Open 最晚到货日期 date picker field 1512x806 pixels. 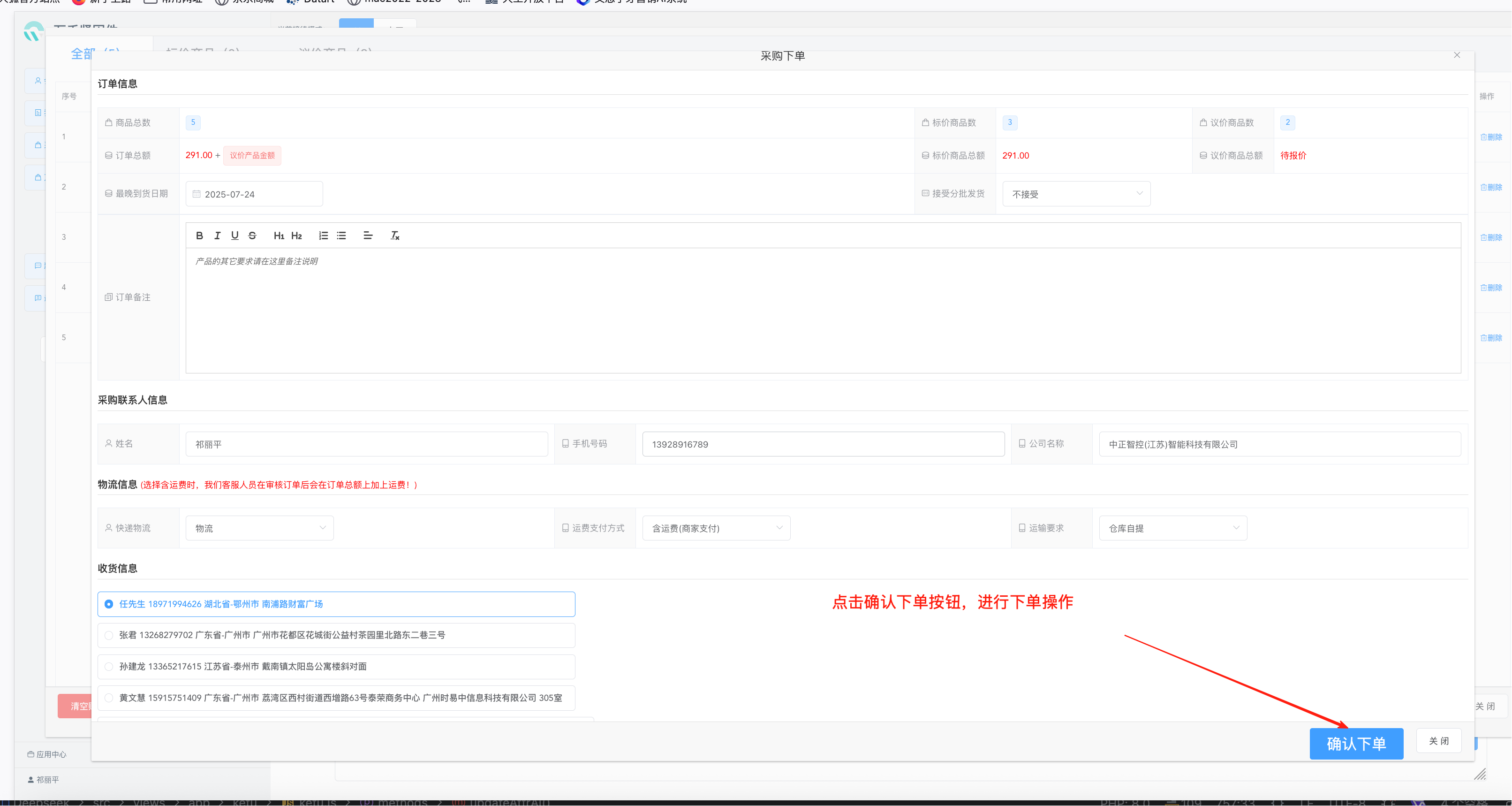tap(254, 194)
